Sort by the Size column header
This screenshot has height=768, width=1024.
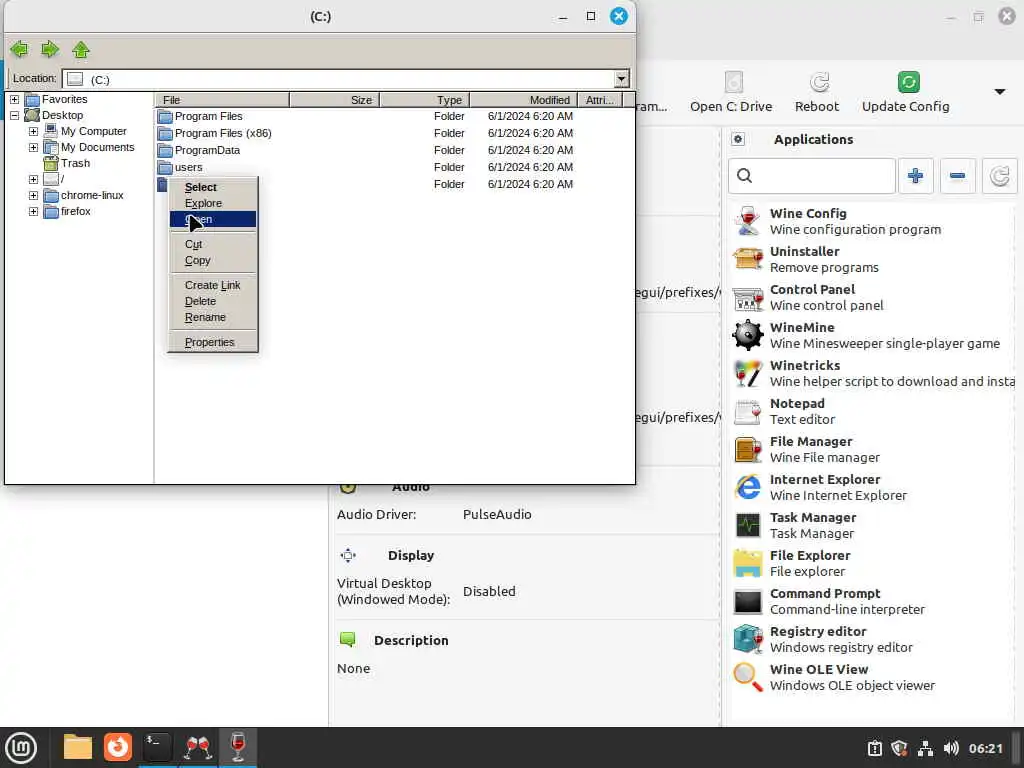(334, 100)
